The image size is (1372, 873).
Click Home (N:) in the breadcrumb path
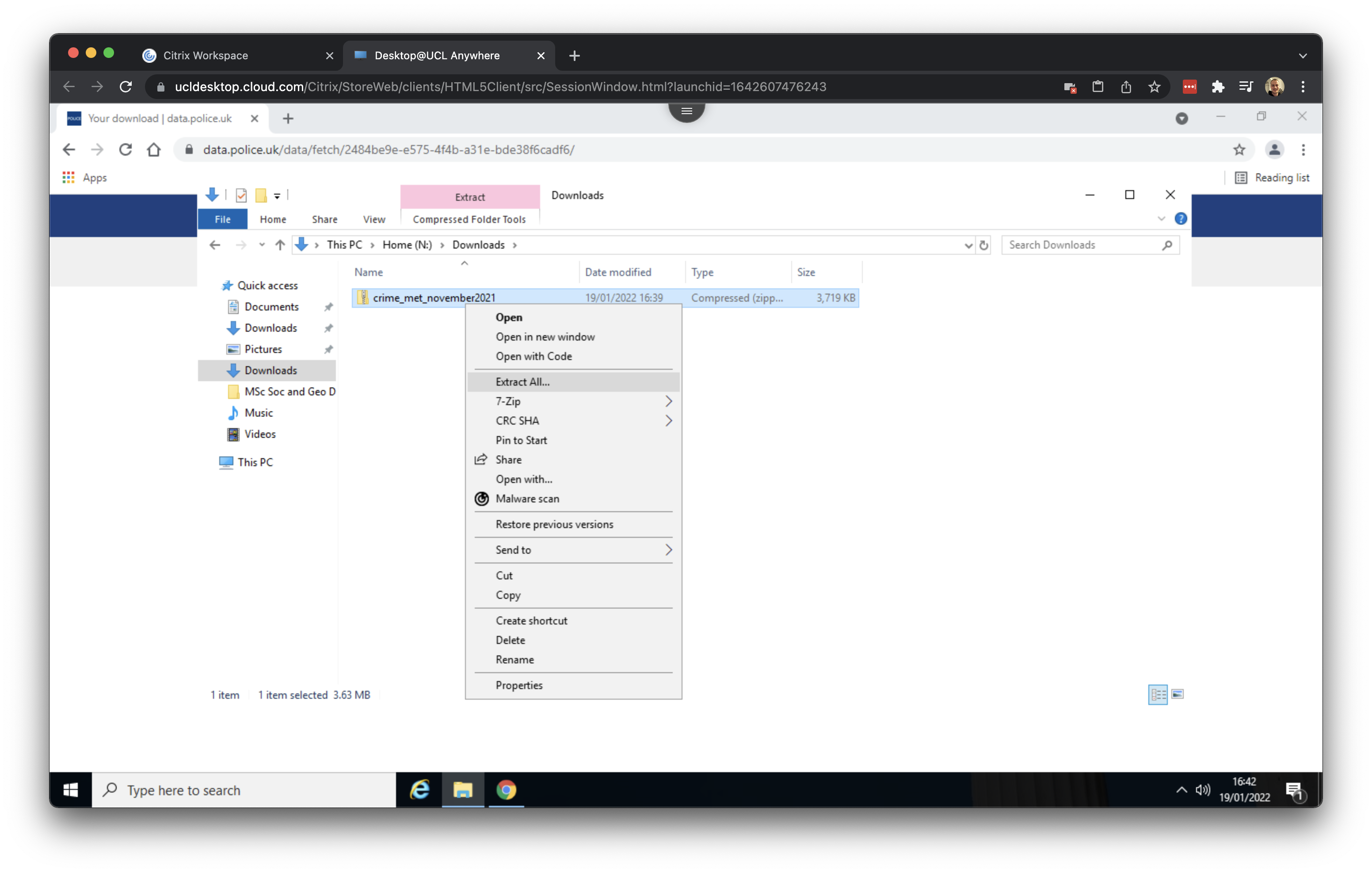pos(407,245)
